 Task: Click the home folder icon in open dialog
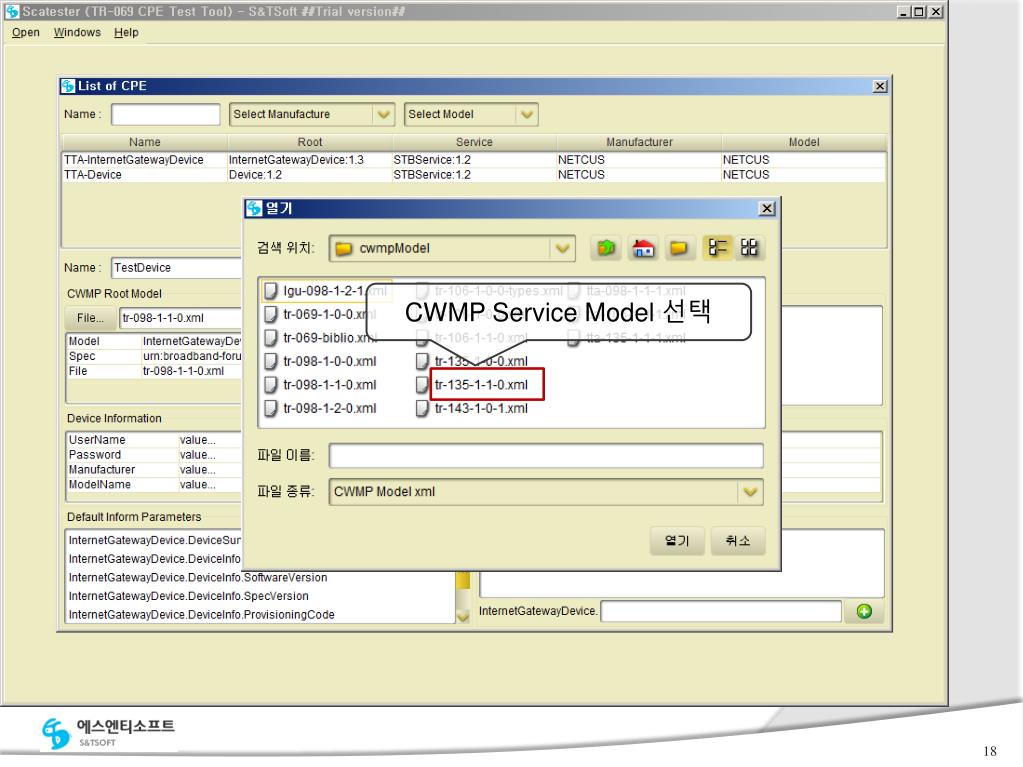click(643, 248)
